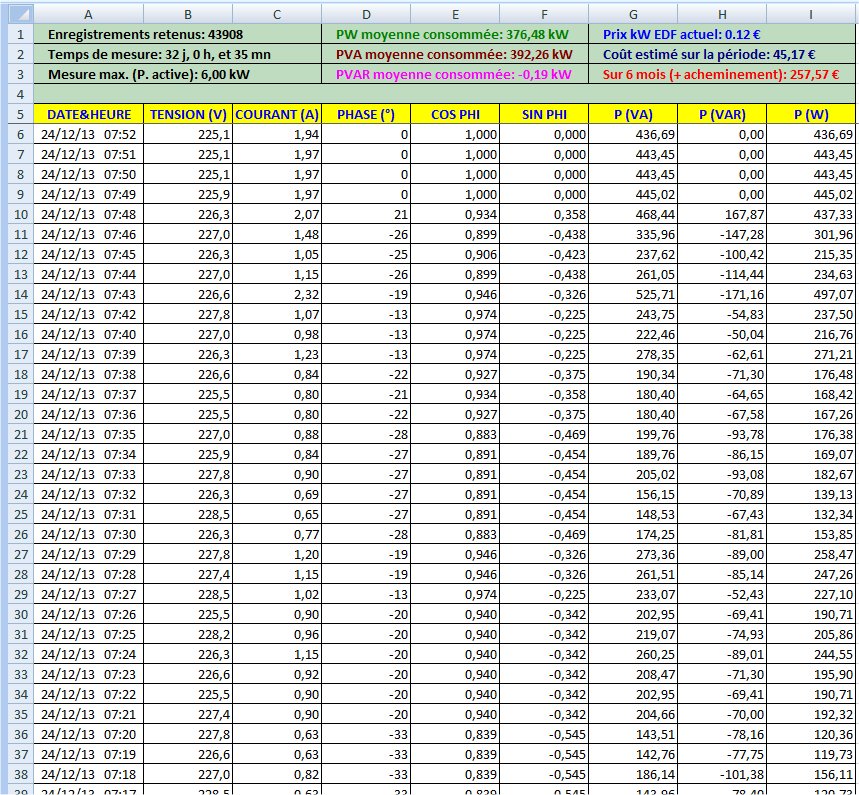Select column D header

366,14
